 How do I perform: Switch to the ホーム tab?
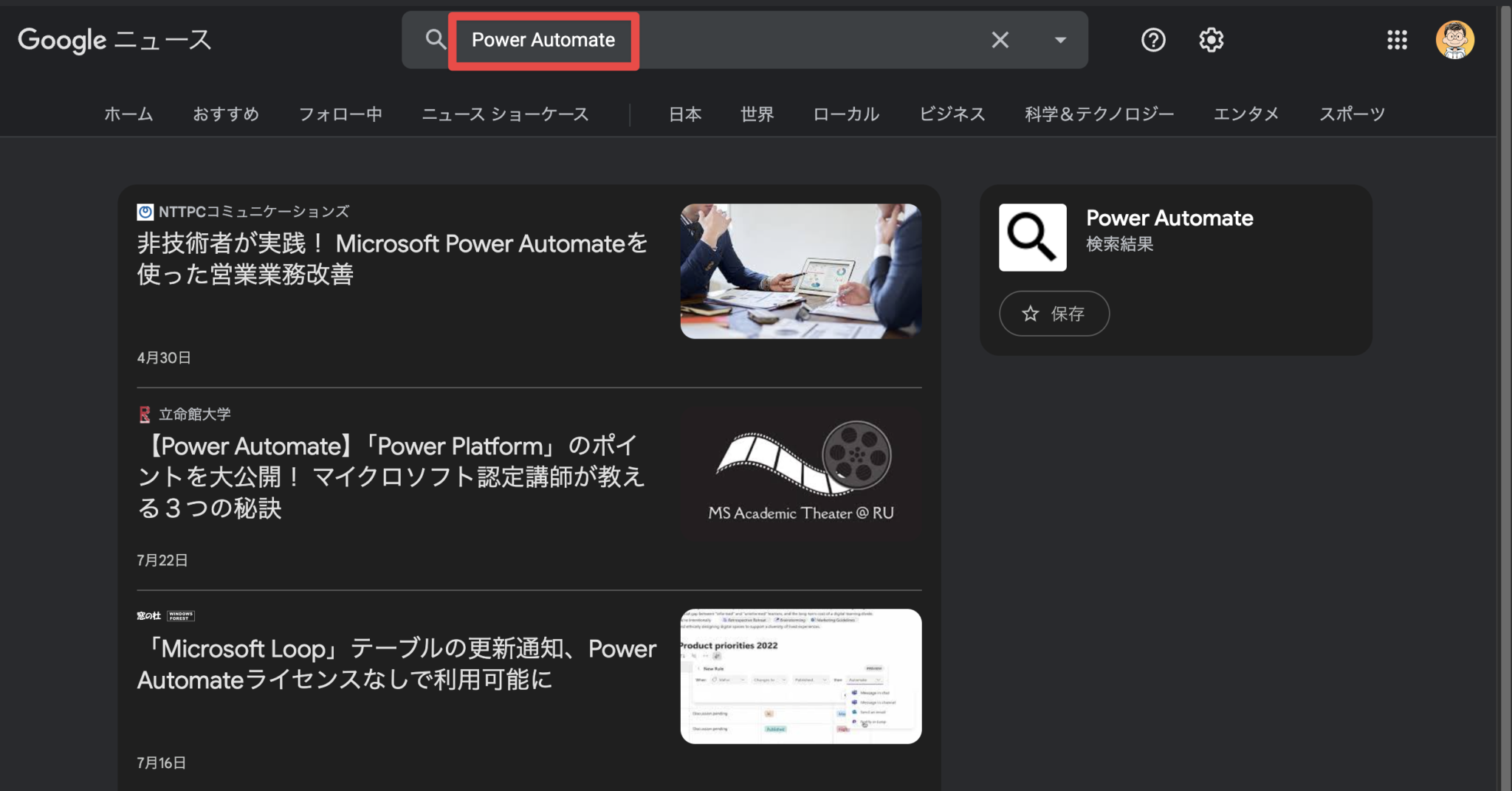(x=128, y=114)
